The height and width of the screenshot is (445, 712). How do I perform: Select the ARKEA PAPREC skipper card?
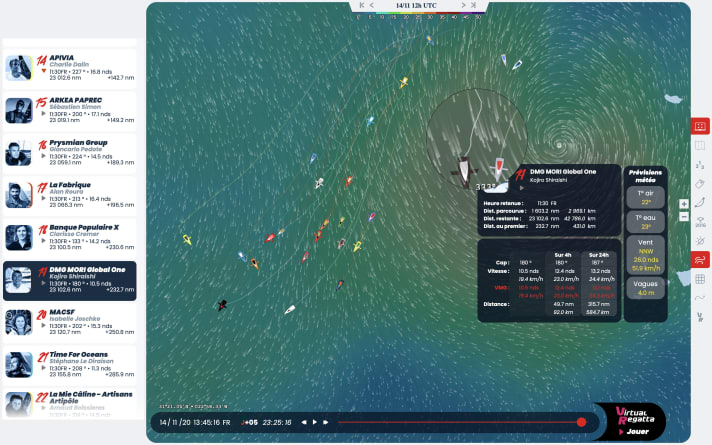click(69, 110)
